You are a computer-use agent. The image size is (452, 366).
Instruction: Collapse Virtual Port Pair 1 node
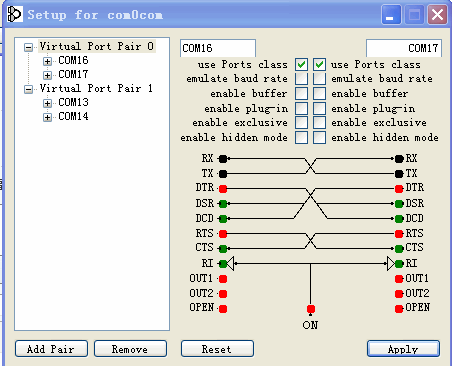pos(29,89)
